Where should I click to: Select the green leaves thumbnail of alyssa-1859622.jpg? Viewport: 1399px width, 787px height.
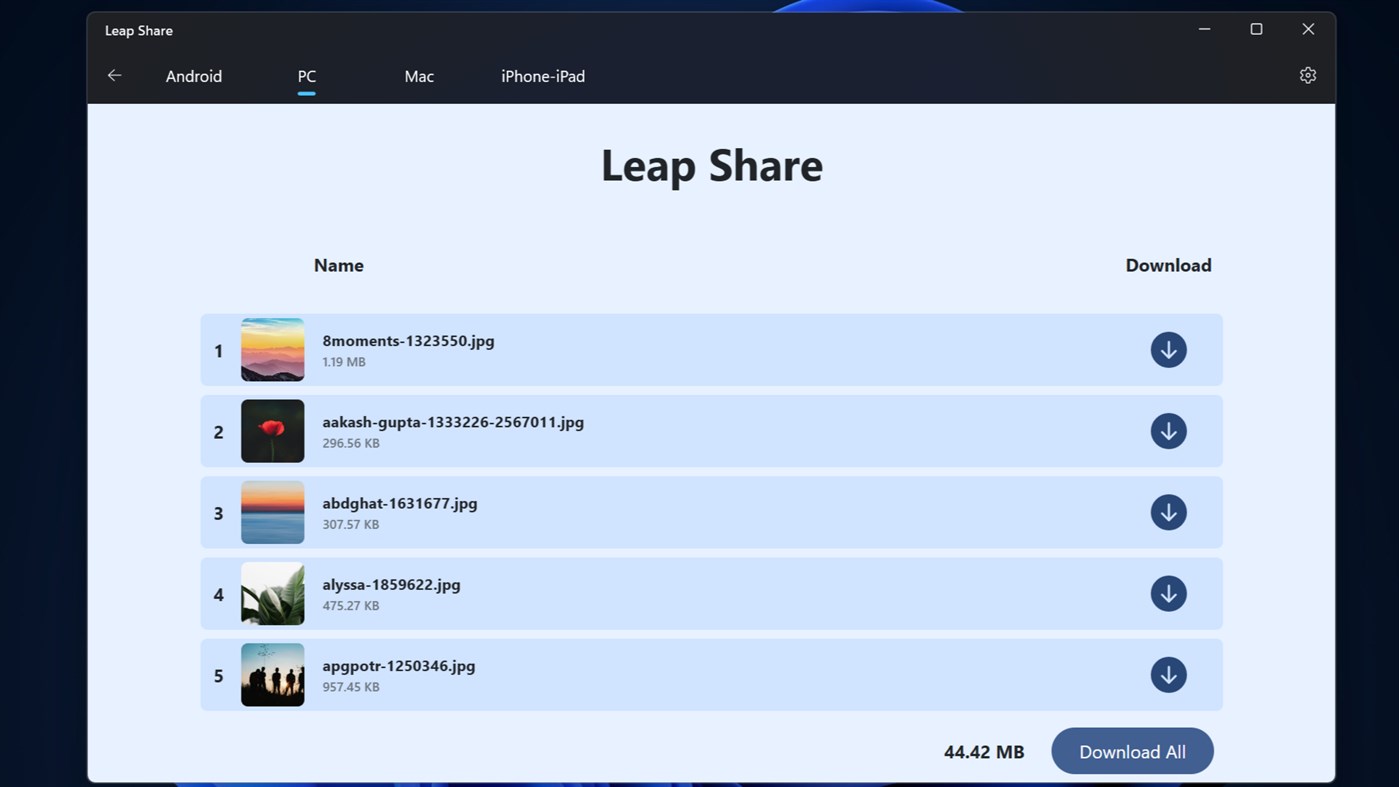click(272, 593)
